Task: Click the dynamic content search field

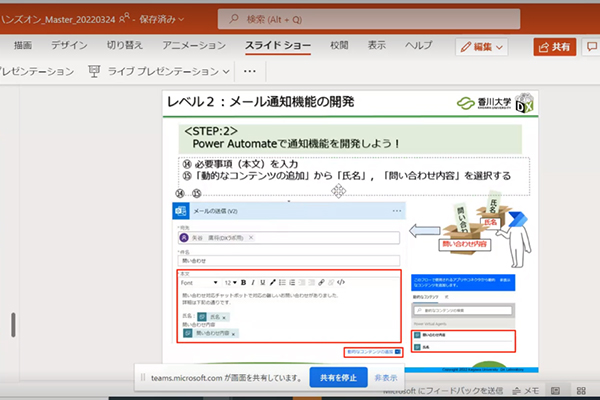Action: (x=463, y=310)
